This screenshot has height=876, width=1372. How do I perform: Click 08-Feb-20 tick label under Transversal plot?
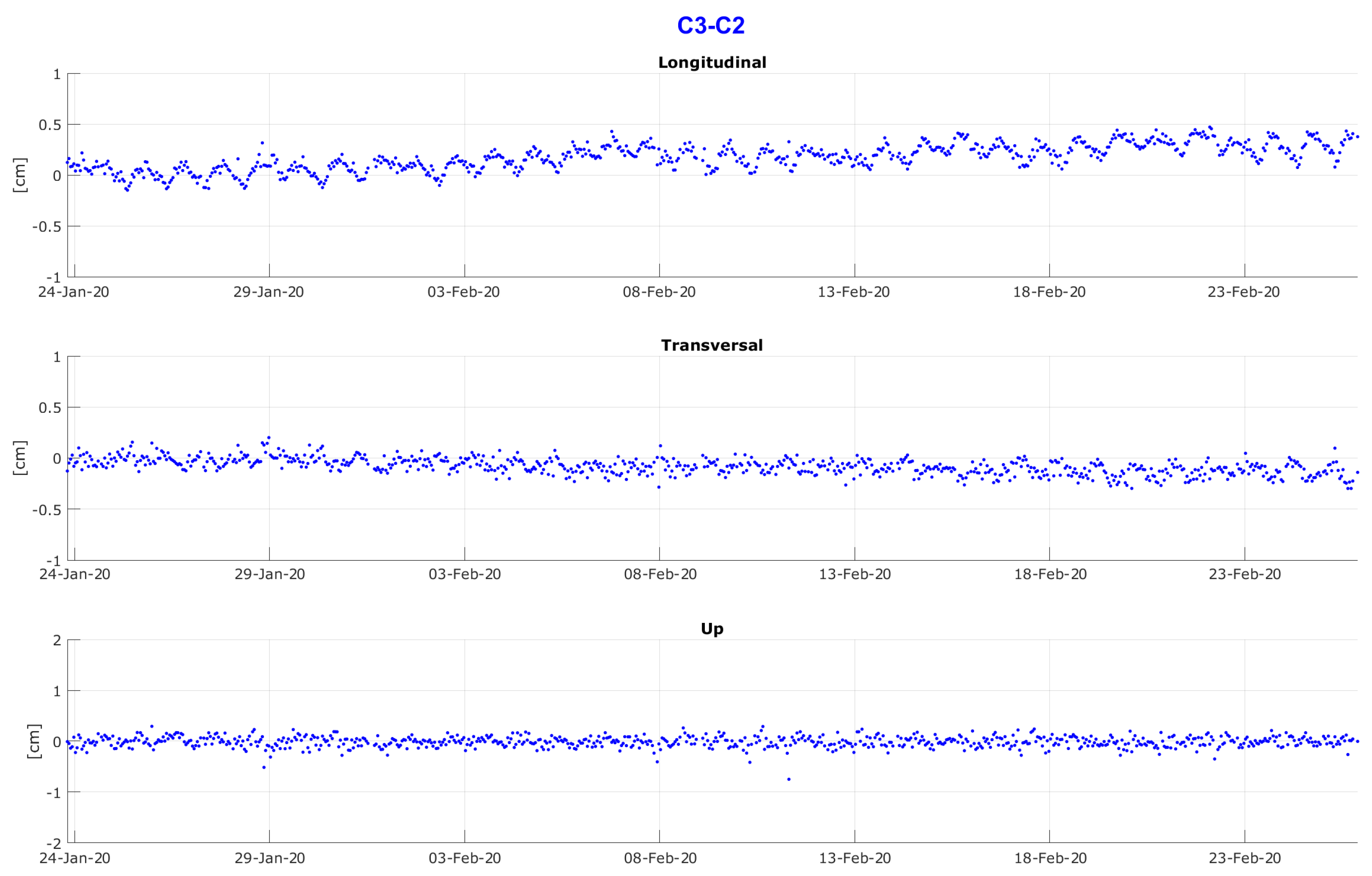[x=660, y=574]
